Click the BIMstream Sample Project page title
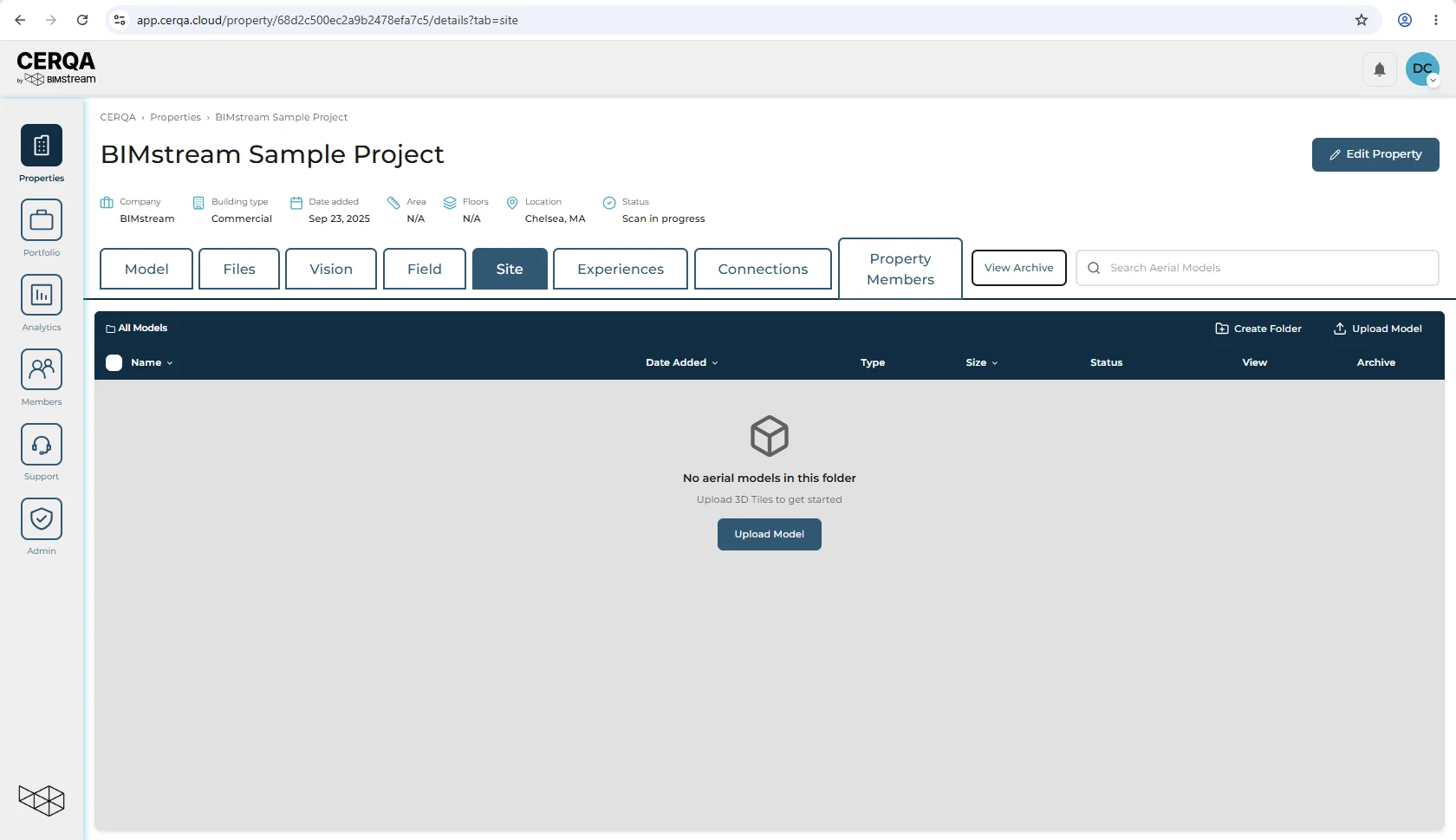The width and height of the screenshot is (1456, 840). point(272,154)
